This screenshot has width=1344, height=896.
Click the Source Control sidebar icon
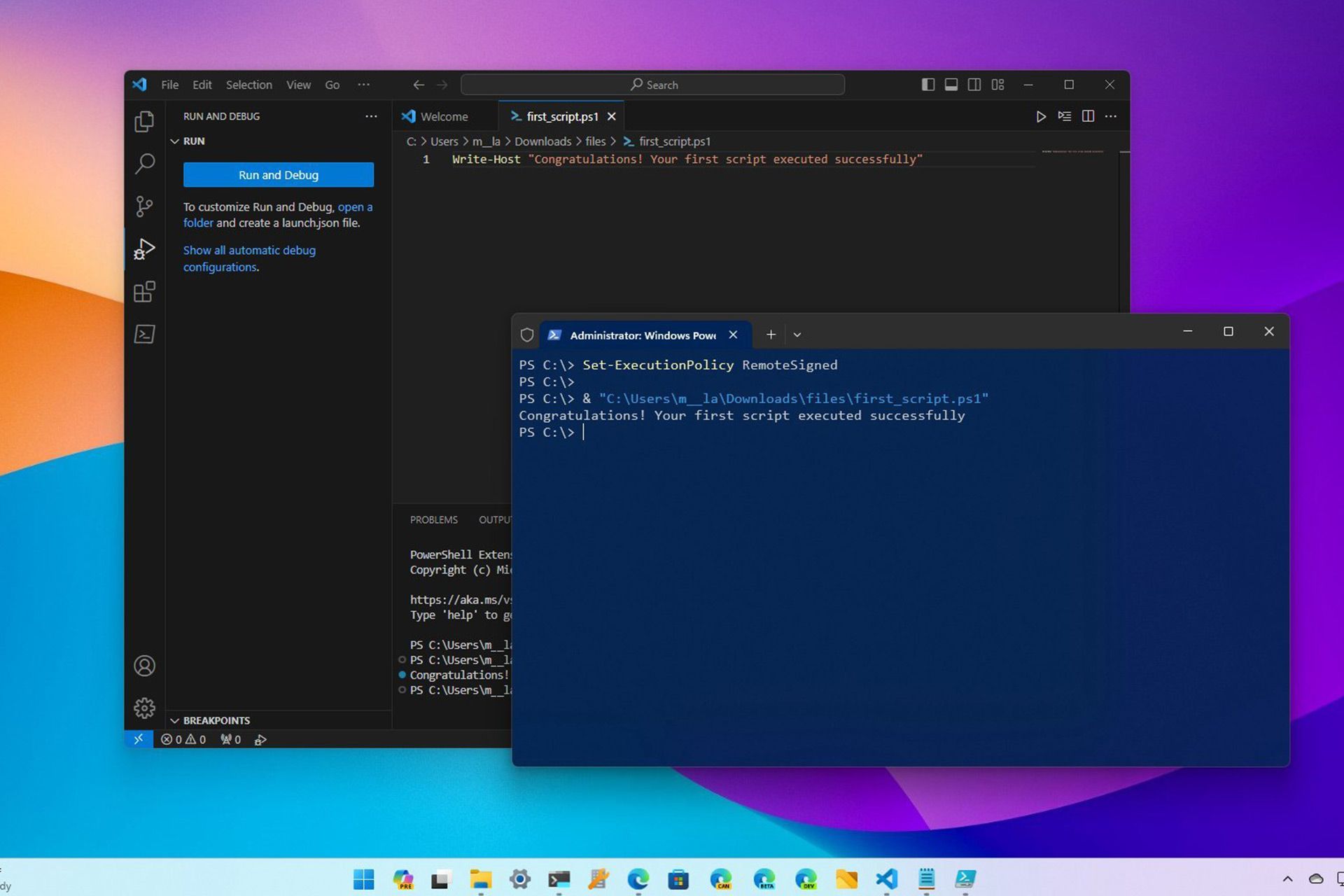click(144, 205)
